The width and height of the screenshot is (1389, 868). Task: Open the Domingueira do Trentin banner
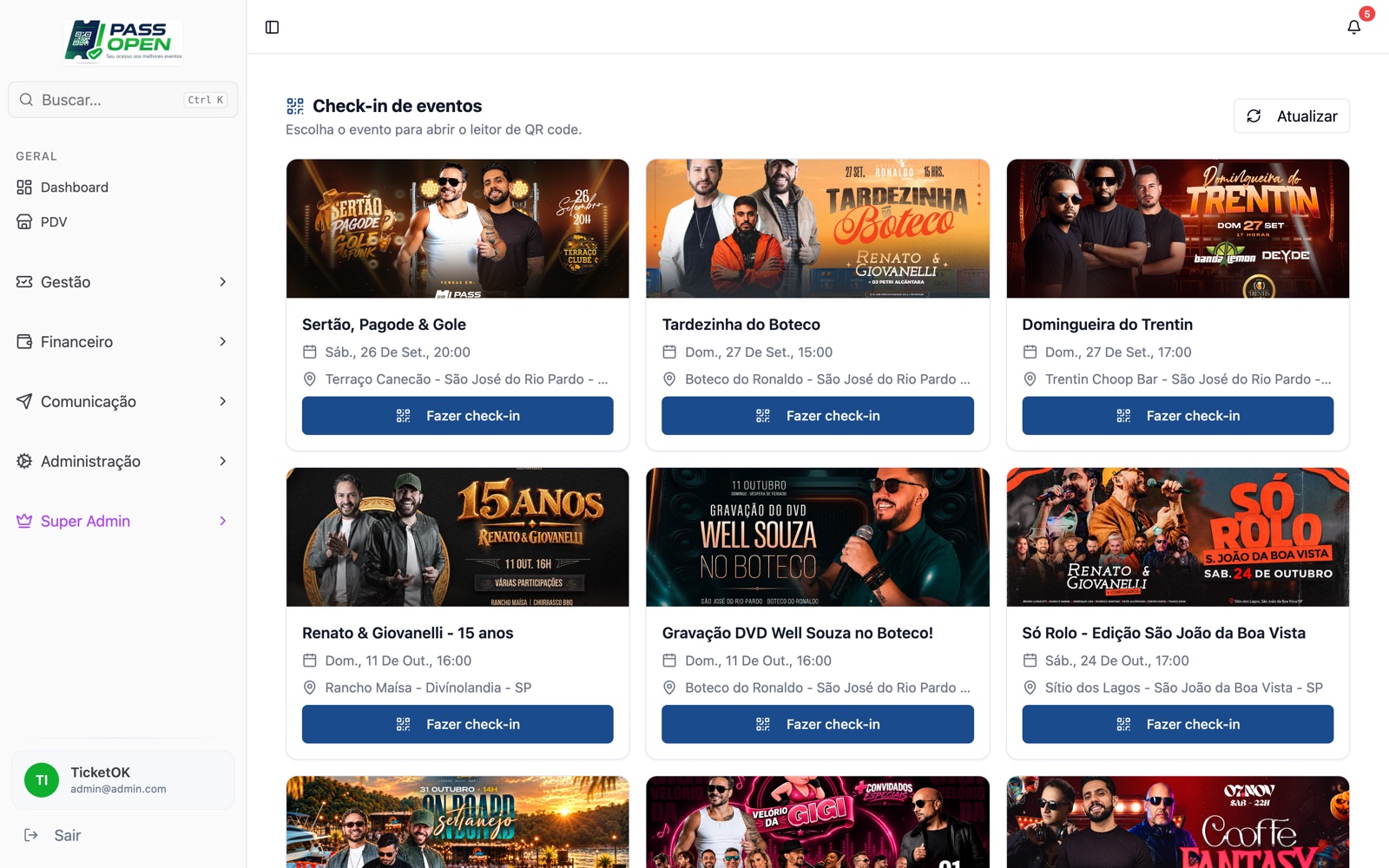(x=1178, y=228)
